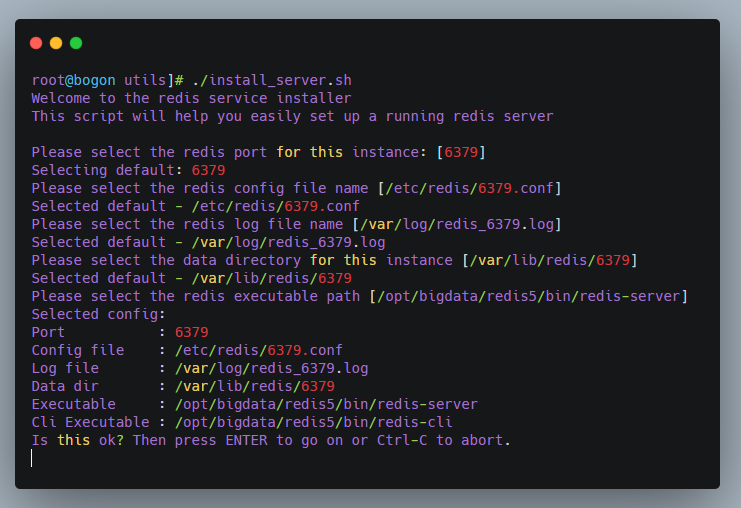Click line 'Please select the redis executable path'
Image resolution: width=741 pixels, height=508 pixels.
pos(360,296)
